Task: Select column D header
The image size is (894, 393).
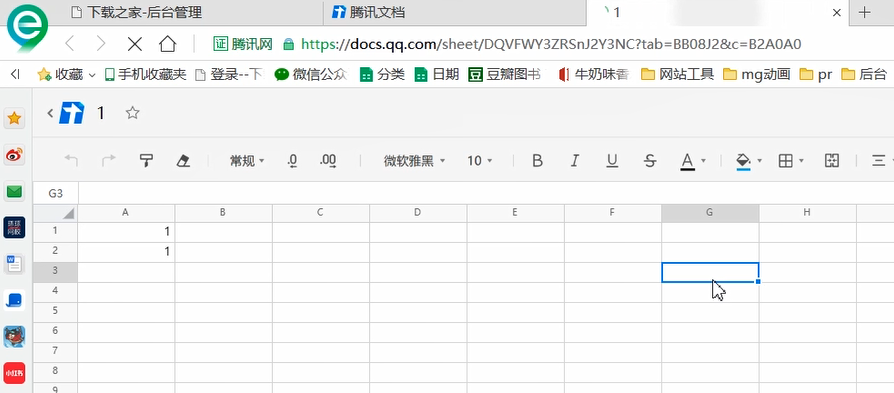Action: (418, 213)
